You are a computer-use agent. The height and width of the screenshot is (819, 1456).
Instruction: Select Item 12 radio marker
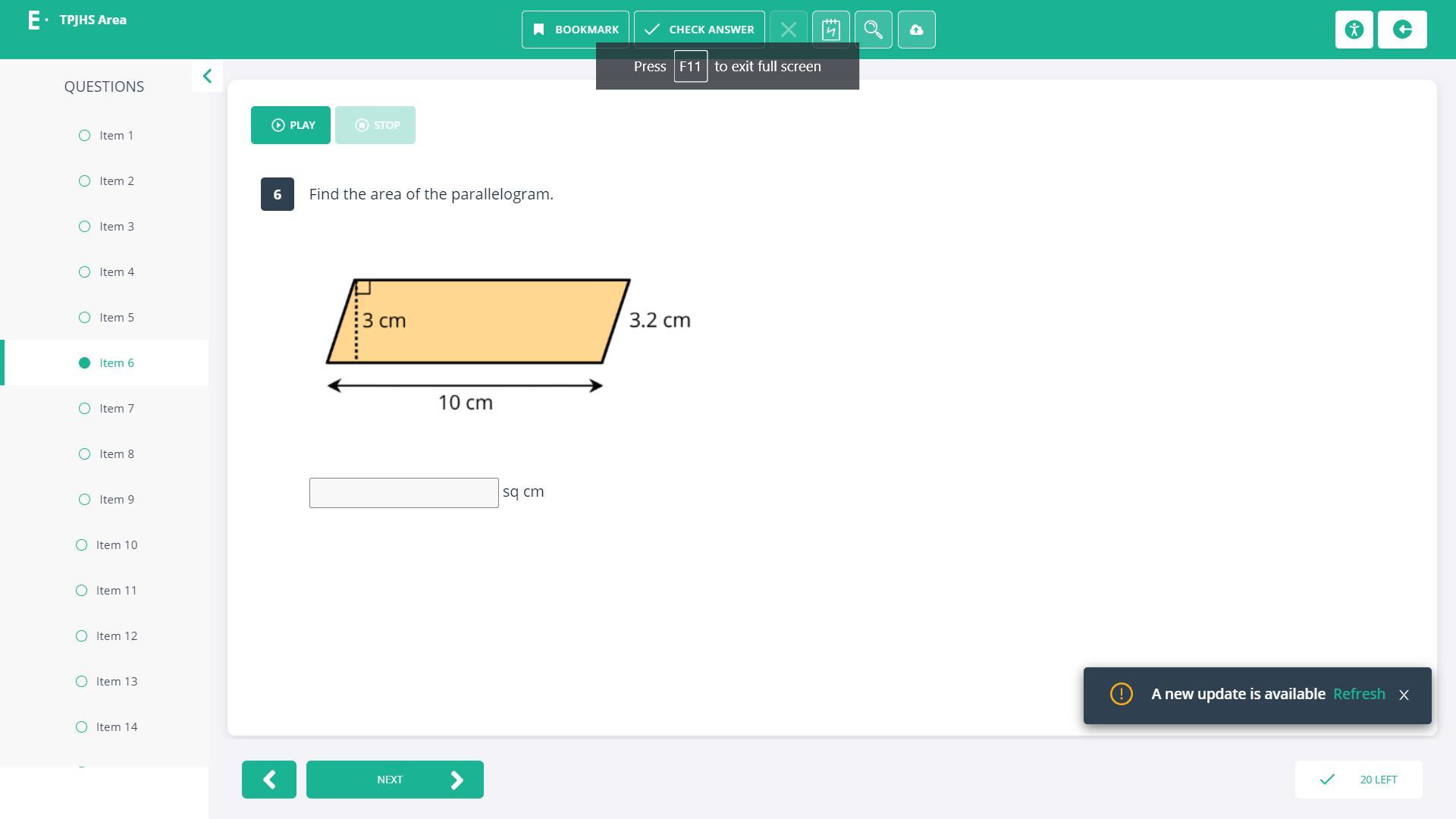(81, 636)
